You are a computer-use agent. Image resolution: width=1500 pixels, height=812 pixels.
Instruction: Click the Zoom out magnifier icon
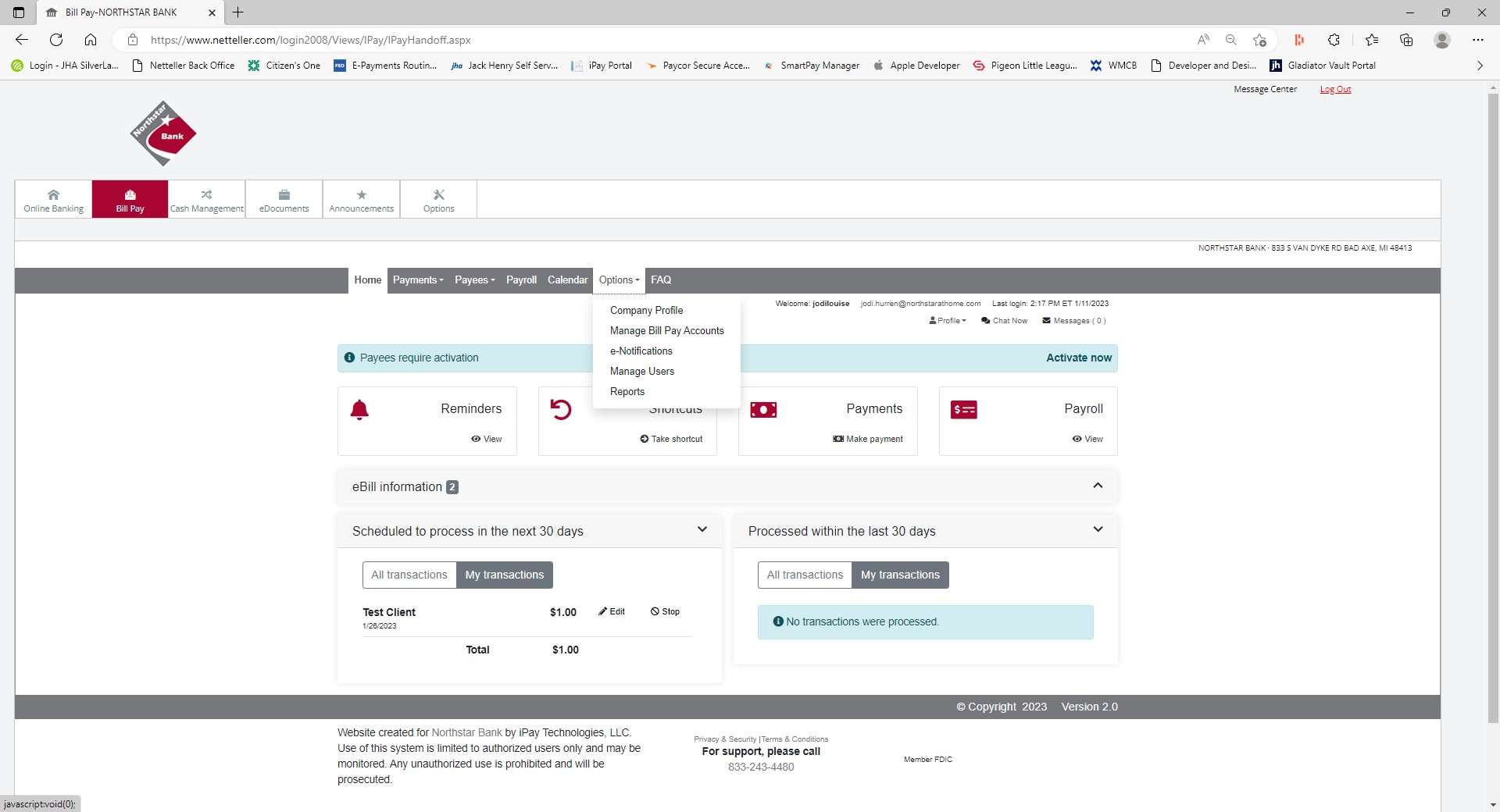coord(1231,40)
